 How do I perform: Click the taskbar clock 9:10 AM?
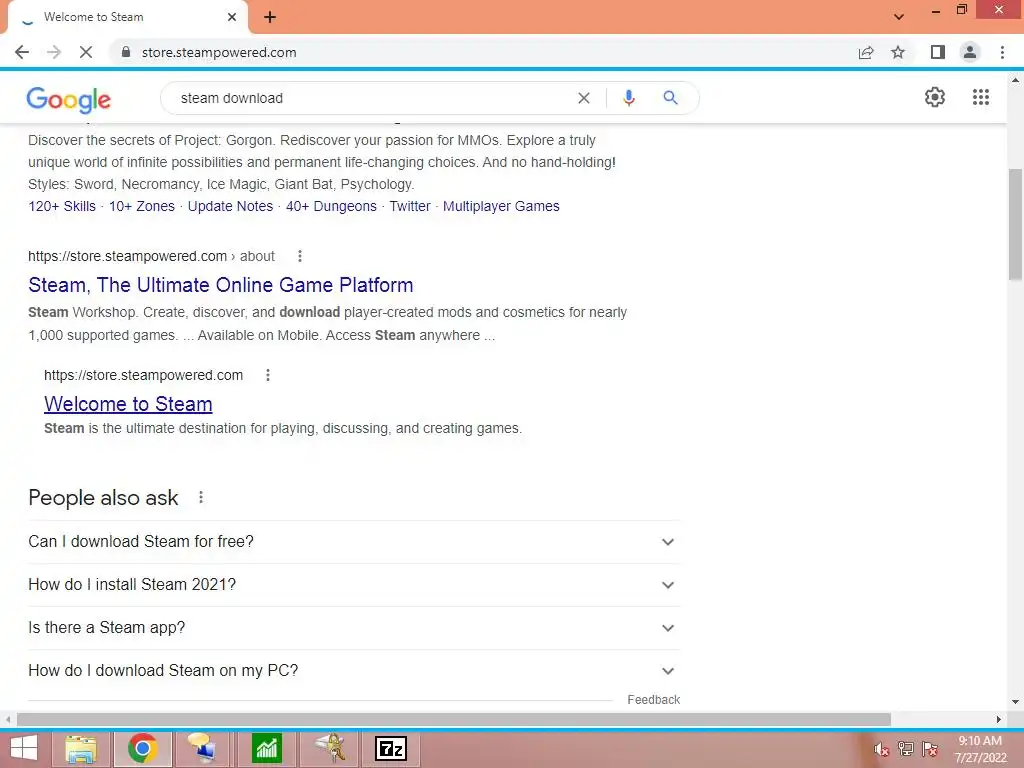(980, 741)
